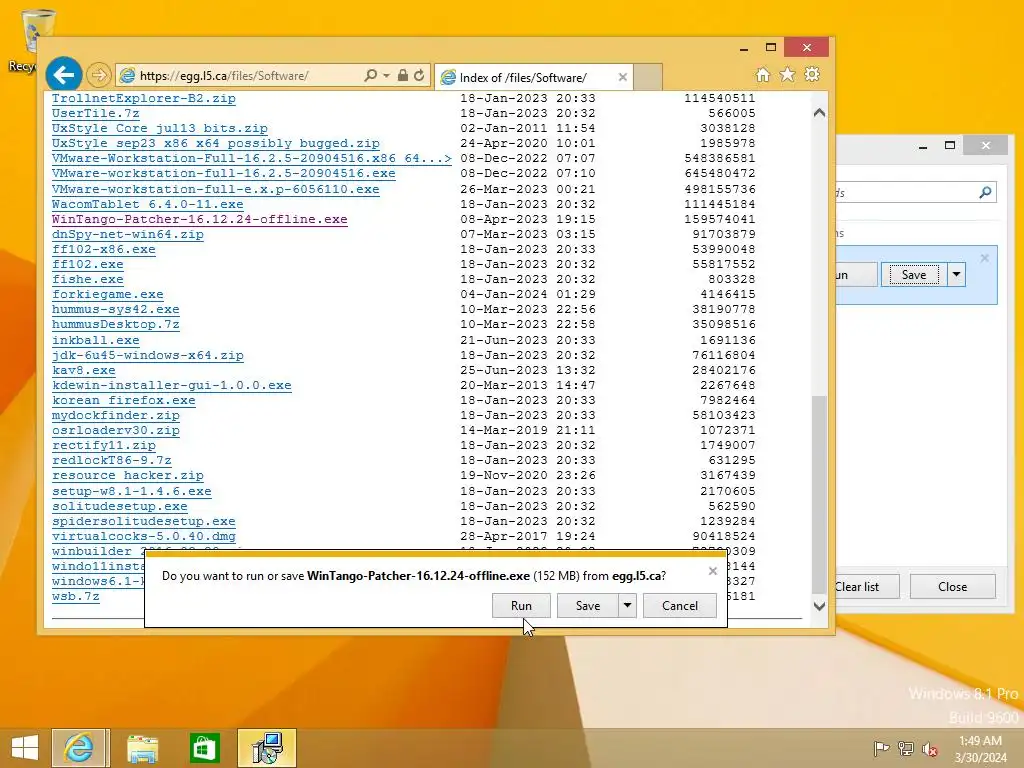1024x768 pixels.
Task: Open the Windows Start button
Action: pos(25,748)
